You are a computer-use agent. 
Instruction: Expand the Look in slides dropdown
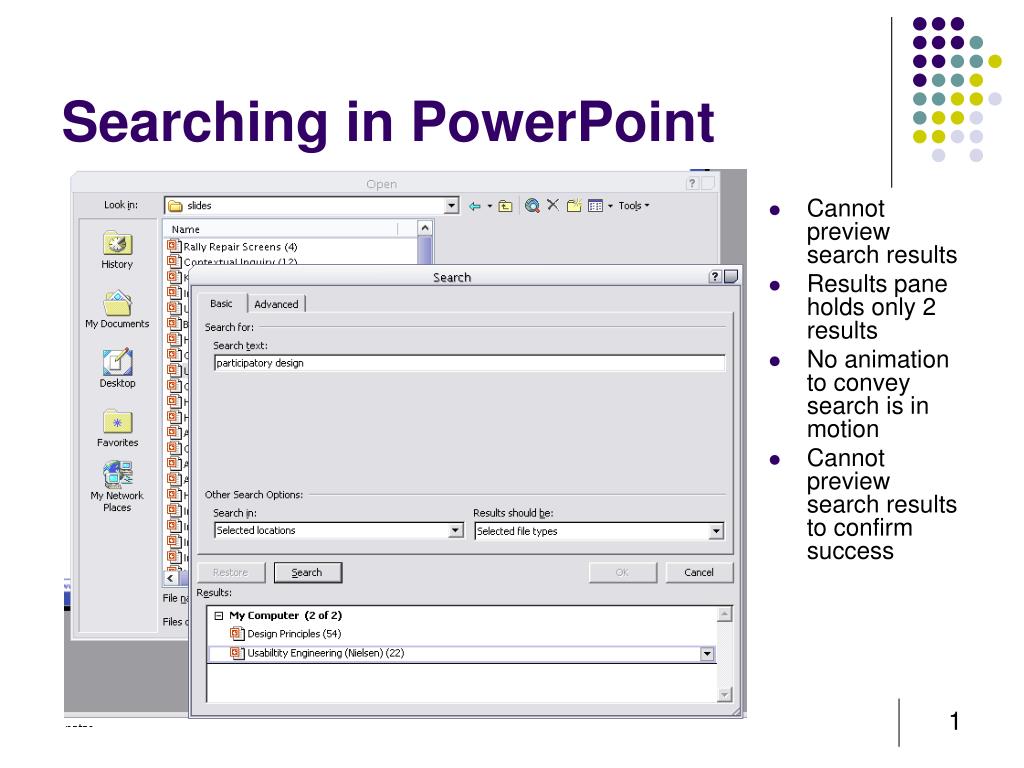[x=451, y=206]
